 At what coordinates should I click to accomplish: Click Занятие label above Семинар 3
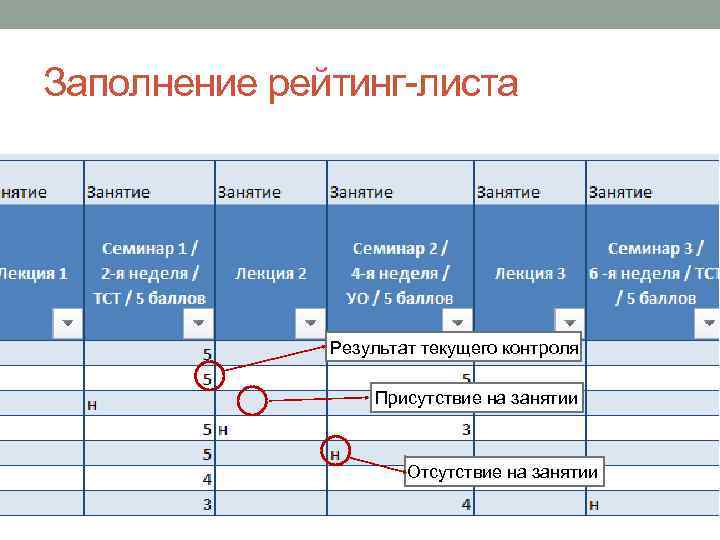[x=620, y=192]
